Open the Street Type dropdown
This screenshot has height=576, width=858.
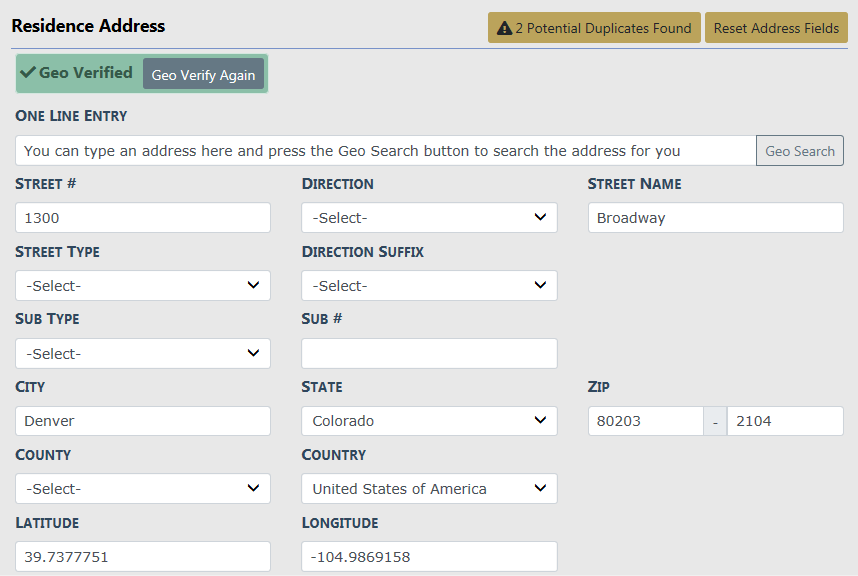(143, 286)
